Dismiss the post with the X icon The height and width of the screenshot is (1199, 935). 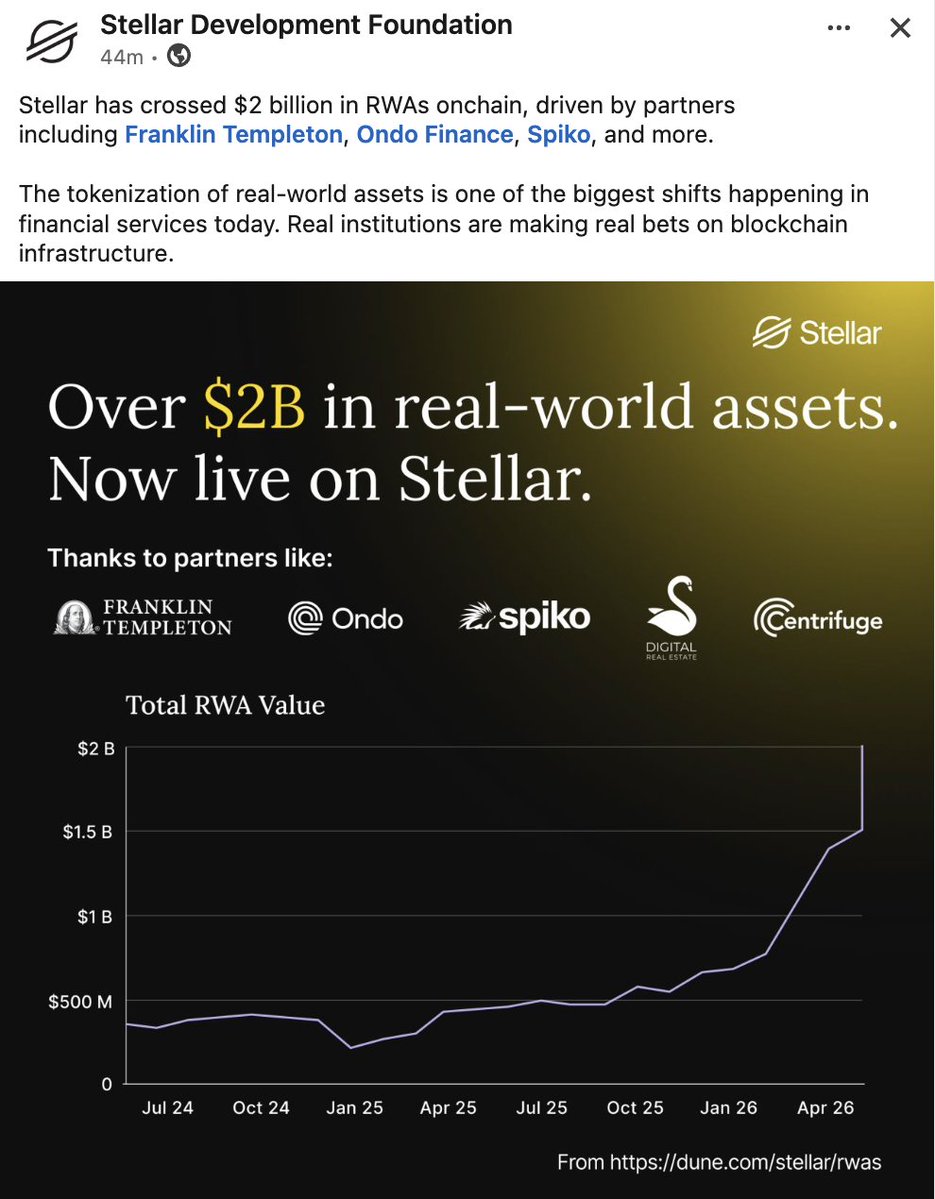[x=900, y=28]
